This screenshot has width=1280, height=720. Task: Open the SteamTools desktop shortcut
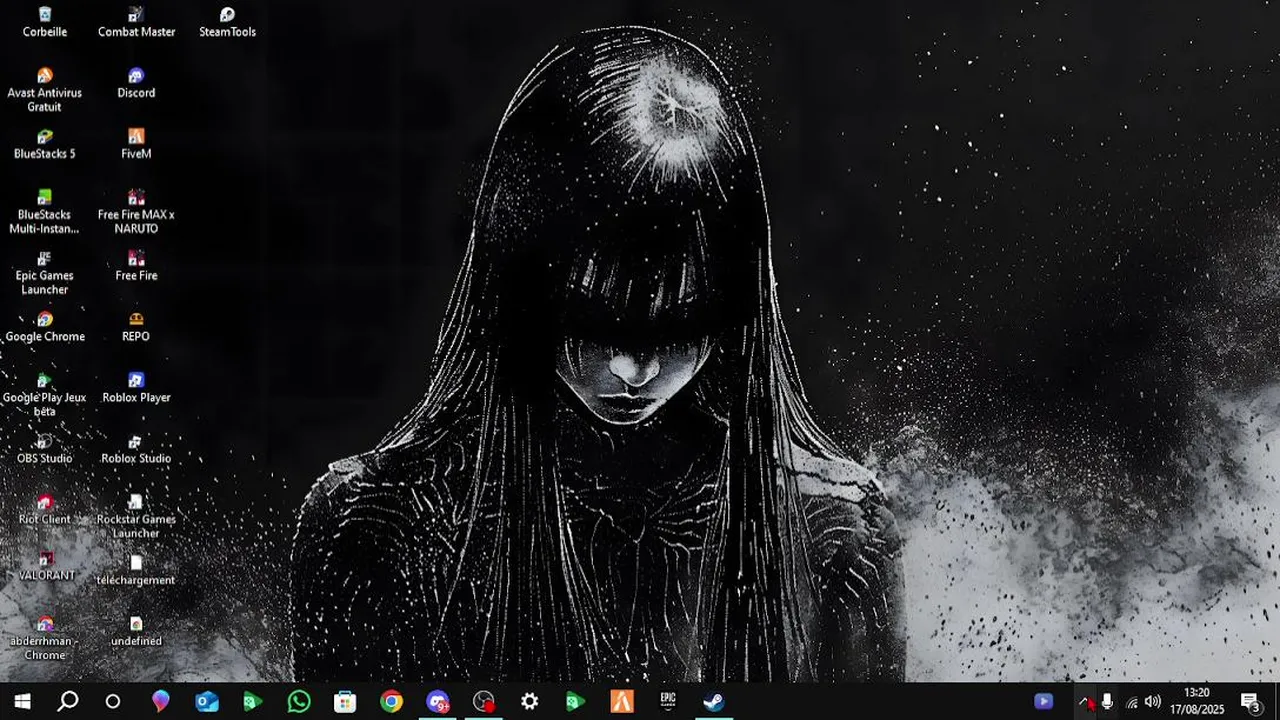tap(227, 22)
